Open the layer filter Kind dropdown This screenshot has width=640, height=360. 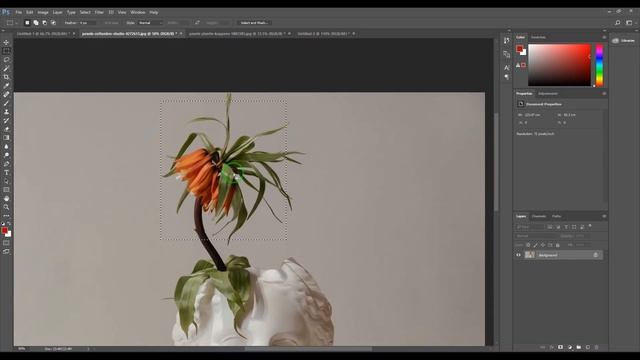[x=530, y=227]
